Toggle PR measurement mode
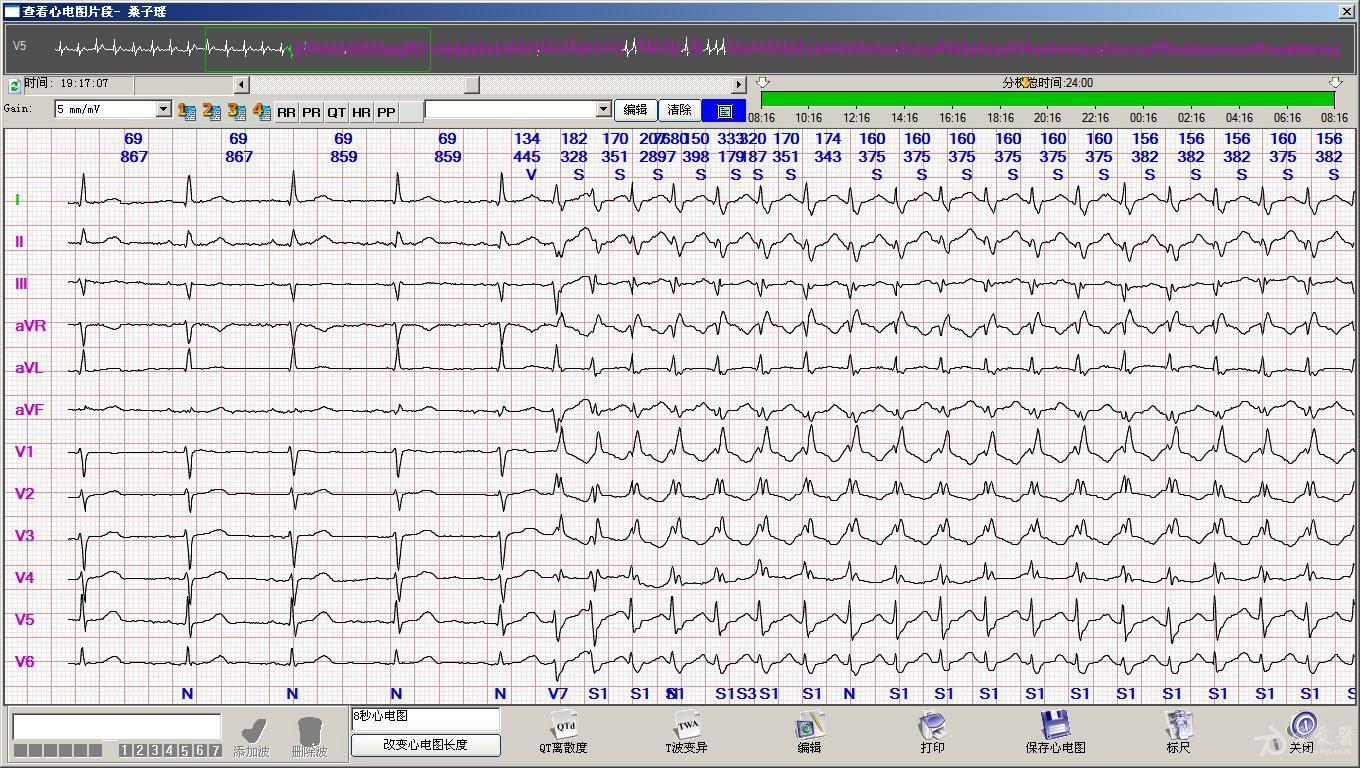 click(311, 112)
